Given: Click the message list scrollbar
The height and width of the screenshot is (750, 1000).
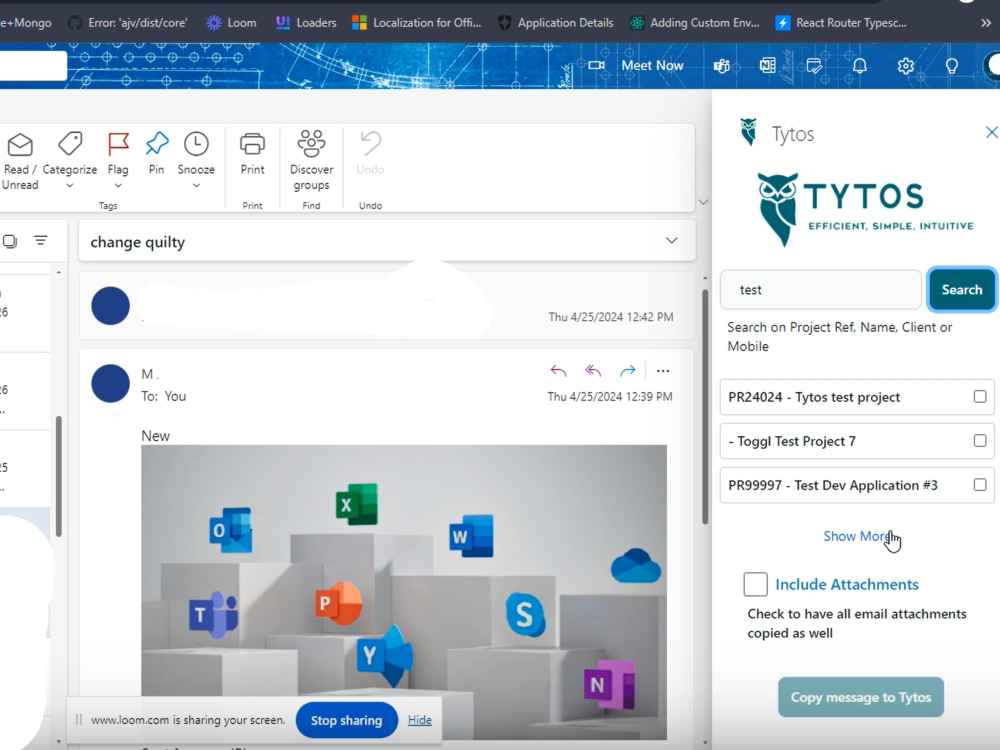Looking at the screenshot, I should [x=59, y=476].
